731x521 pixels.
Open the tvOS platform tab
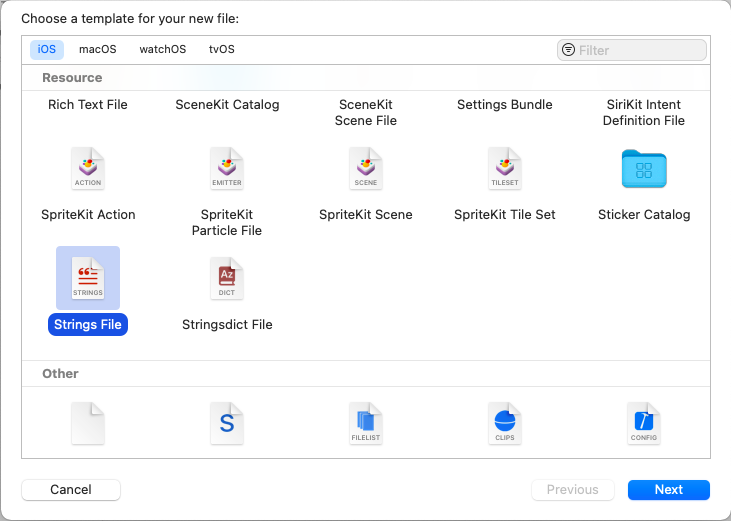point(221,49)
